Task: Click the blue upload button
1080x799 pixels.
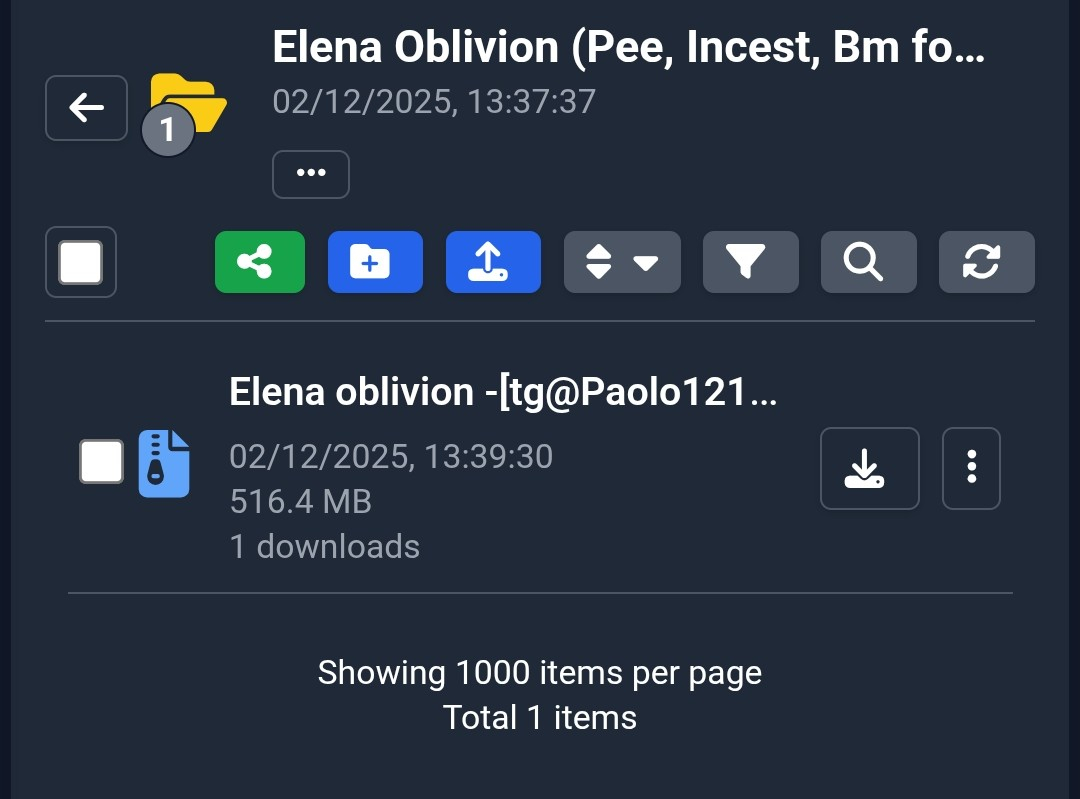Action: click(x=493, y=262)
